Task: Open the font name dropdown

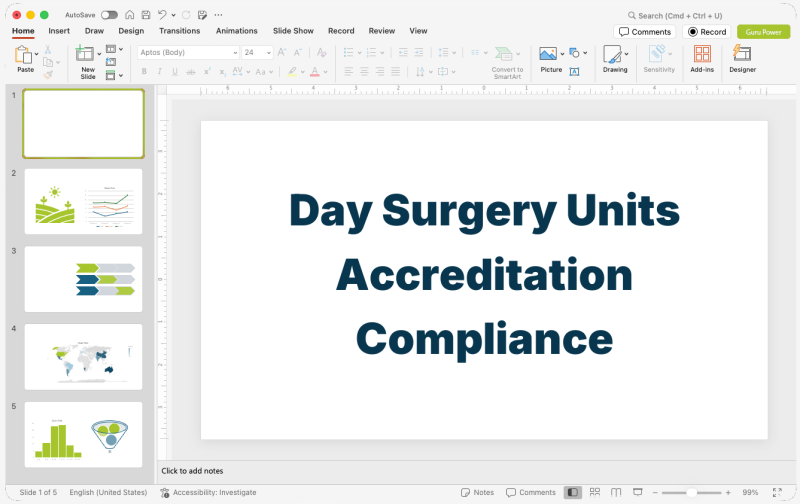Action: pyautogui.click(x=235, y=53)
